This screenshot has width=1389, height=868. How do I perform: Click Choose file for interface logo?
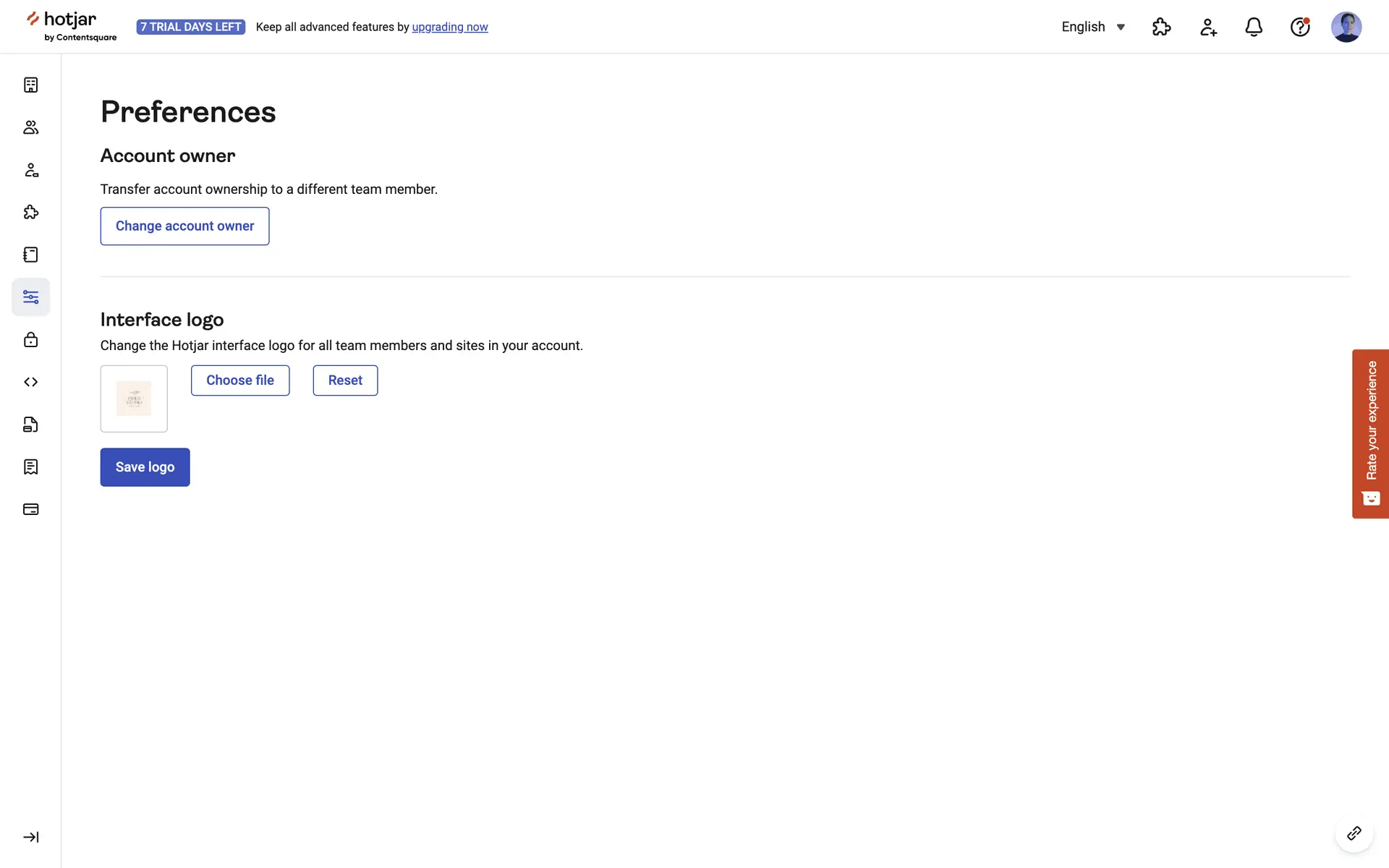[x=240, y=380]
